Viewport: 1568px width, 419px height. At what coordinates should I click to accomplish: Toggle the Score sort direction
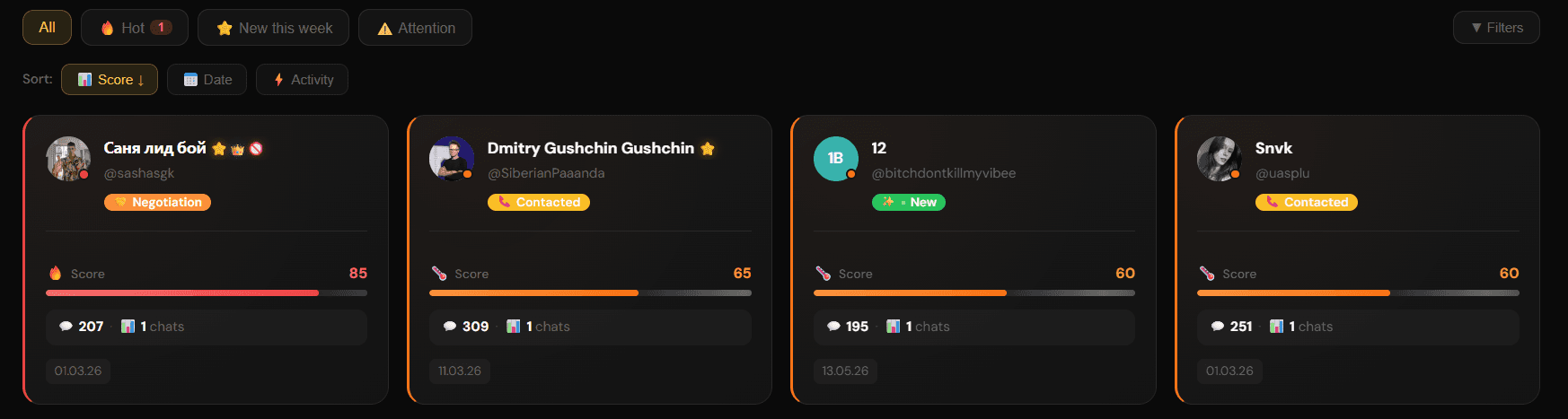[x=110, y=80]
